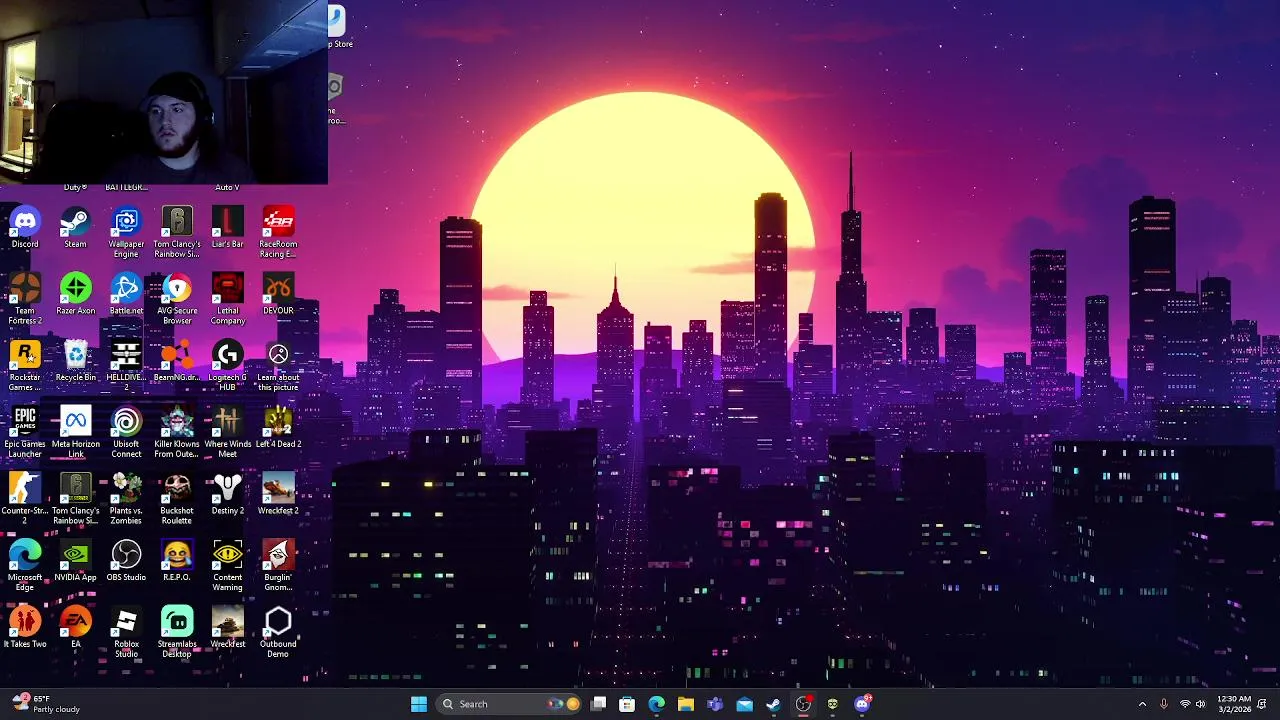Image resolution: width=1280 pixels, height=720 pixels.
Task: Open the Content Warning shortcut
Action: click(x=227, y=566)
